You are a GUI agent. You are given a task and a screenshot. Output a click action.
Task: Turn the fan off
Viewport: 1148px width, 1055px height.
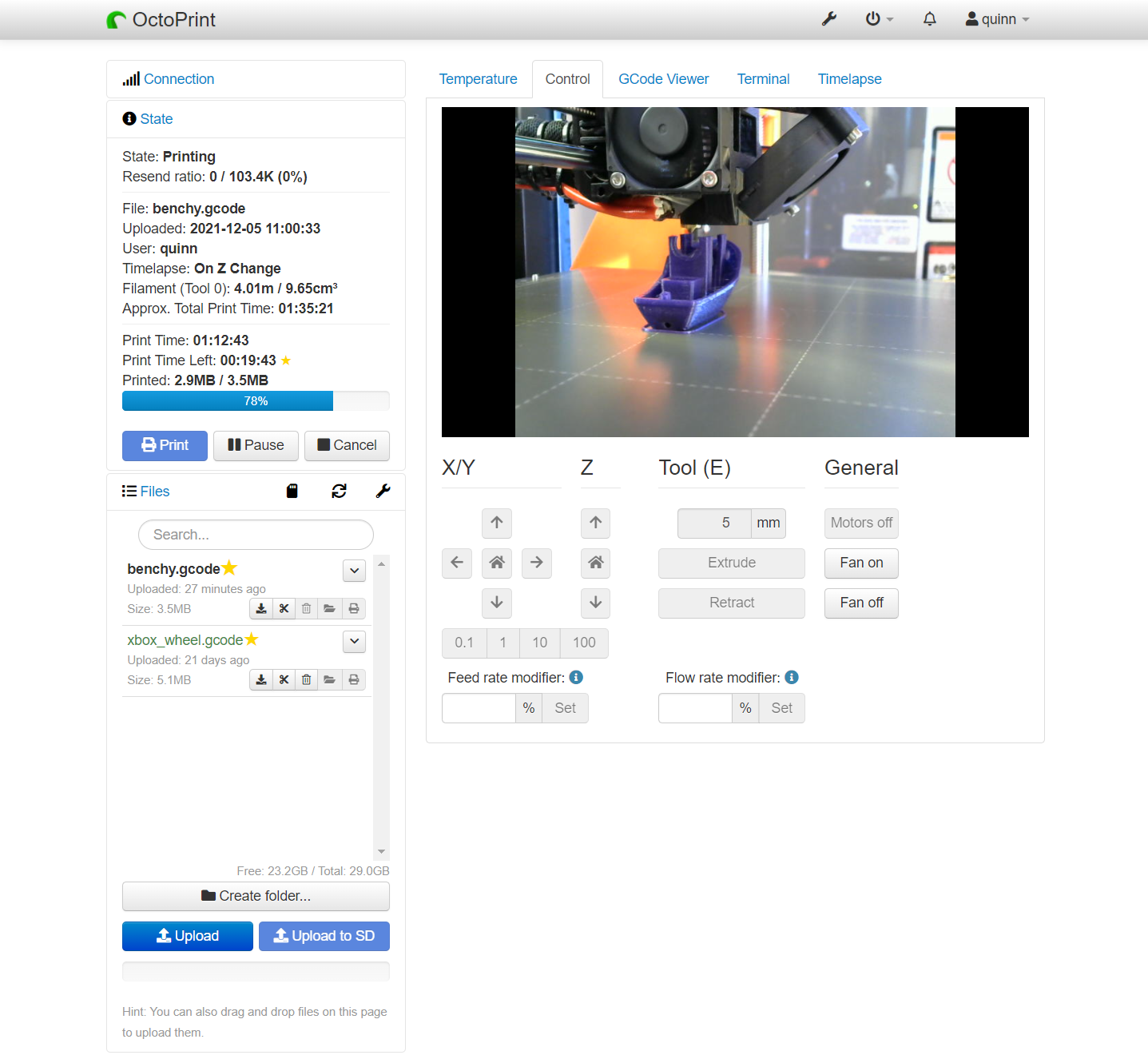click(x=860, y=603)
